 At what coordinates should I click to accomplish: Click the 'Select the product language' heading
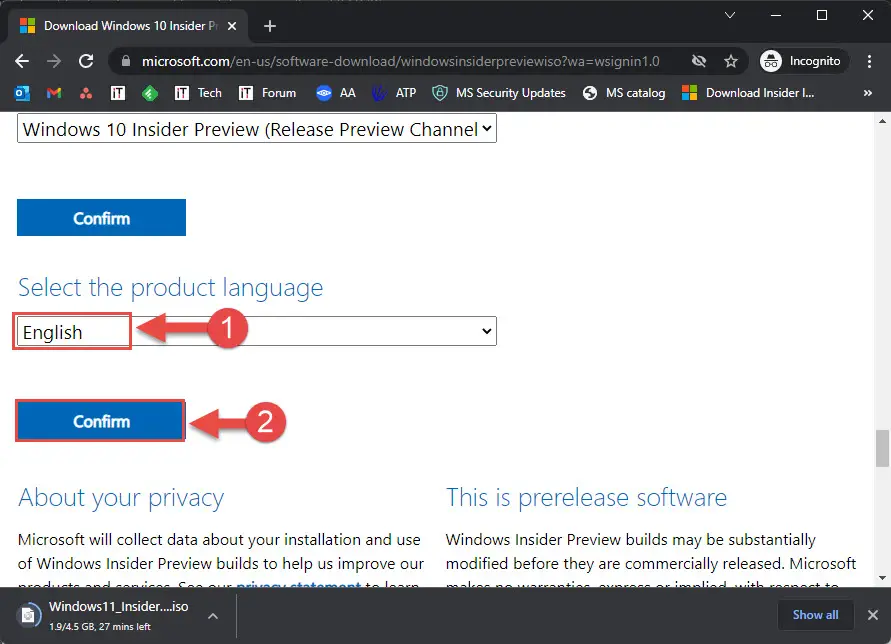tap(170, 288)
